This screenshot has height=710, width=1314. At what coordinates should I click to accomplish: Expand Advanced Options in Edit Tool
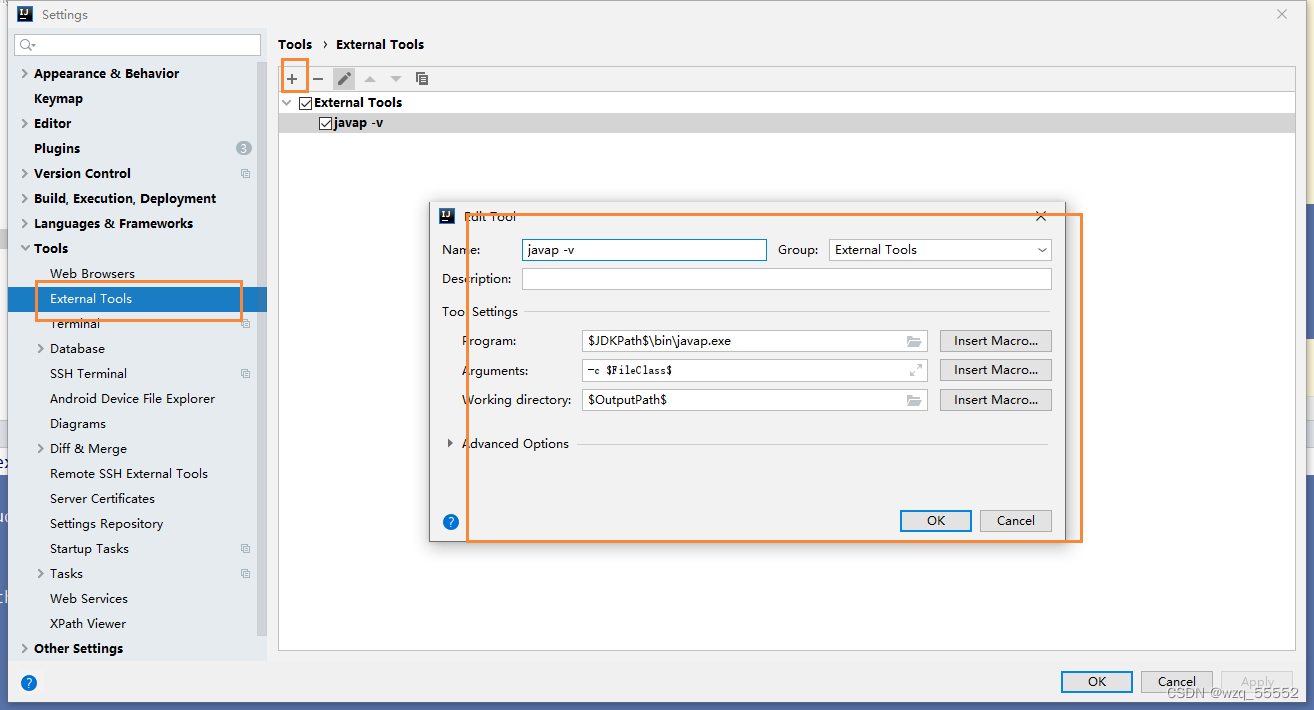(x=450, y=444)
